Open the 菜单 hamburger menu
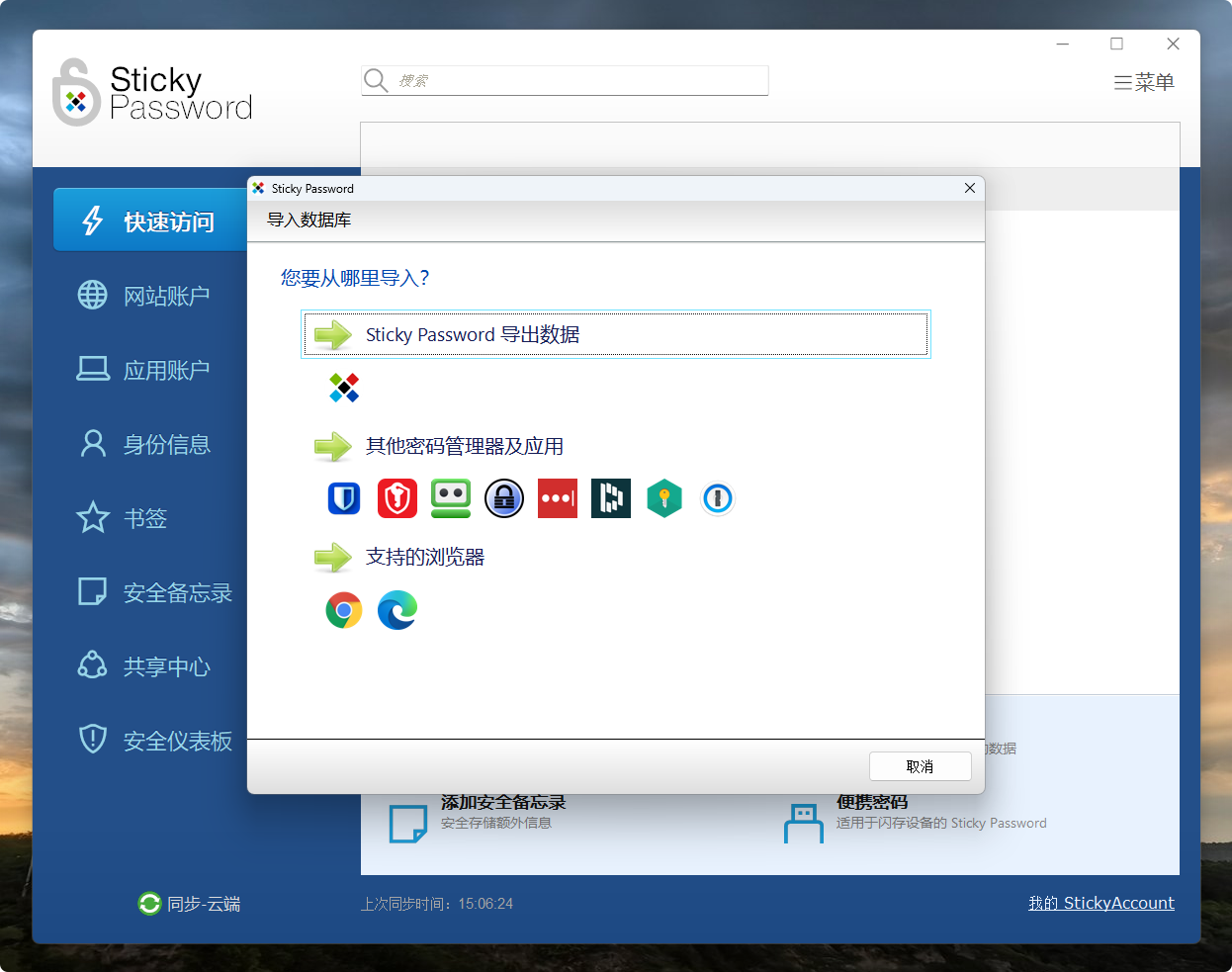The width and height of the screenshot is (1232, 972). [1144, 82]
